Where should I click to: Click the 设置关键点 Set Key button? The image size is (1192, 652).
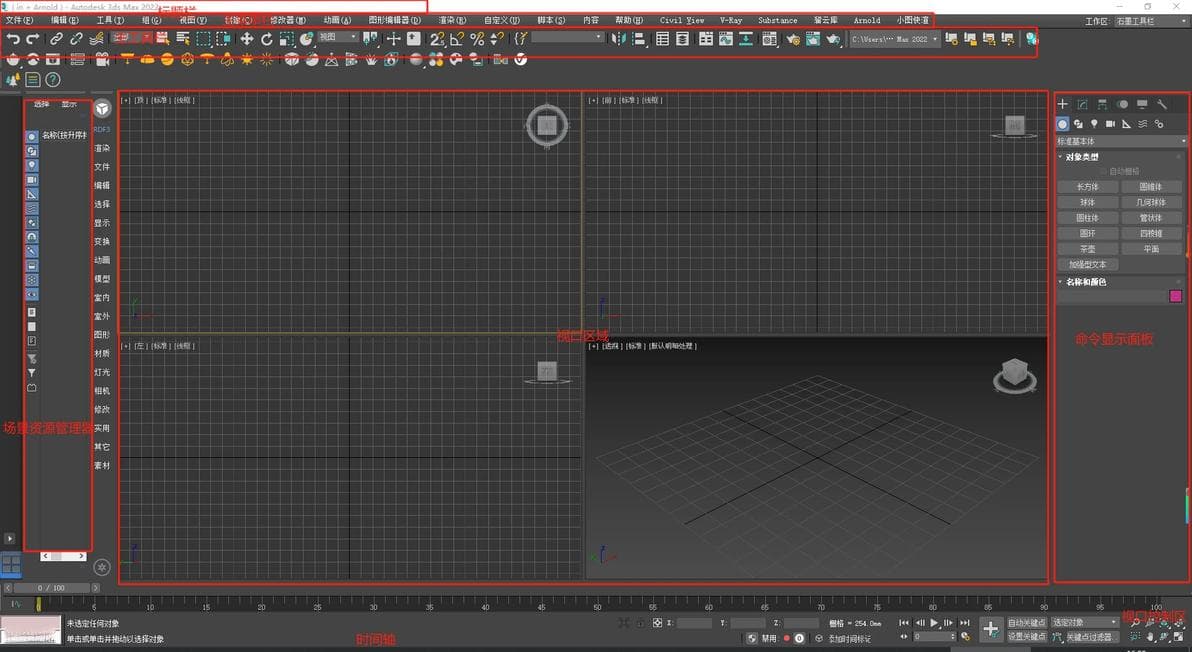click(1026, 637)
